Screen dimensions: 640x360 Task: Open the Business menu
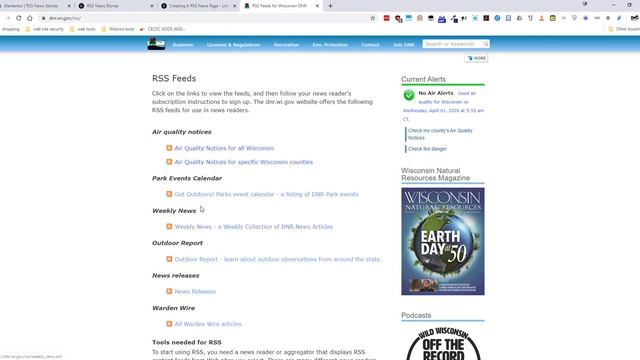[182, 45]
